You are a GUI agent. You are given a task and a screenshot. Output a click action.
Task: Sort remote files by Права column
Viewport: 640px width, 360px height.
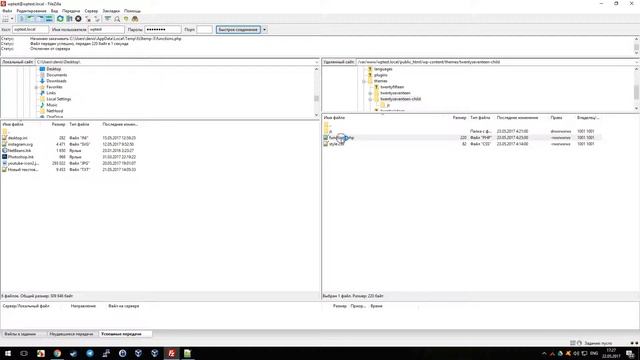(x=556, y=118)
